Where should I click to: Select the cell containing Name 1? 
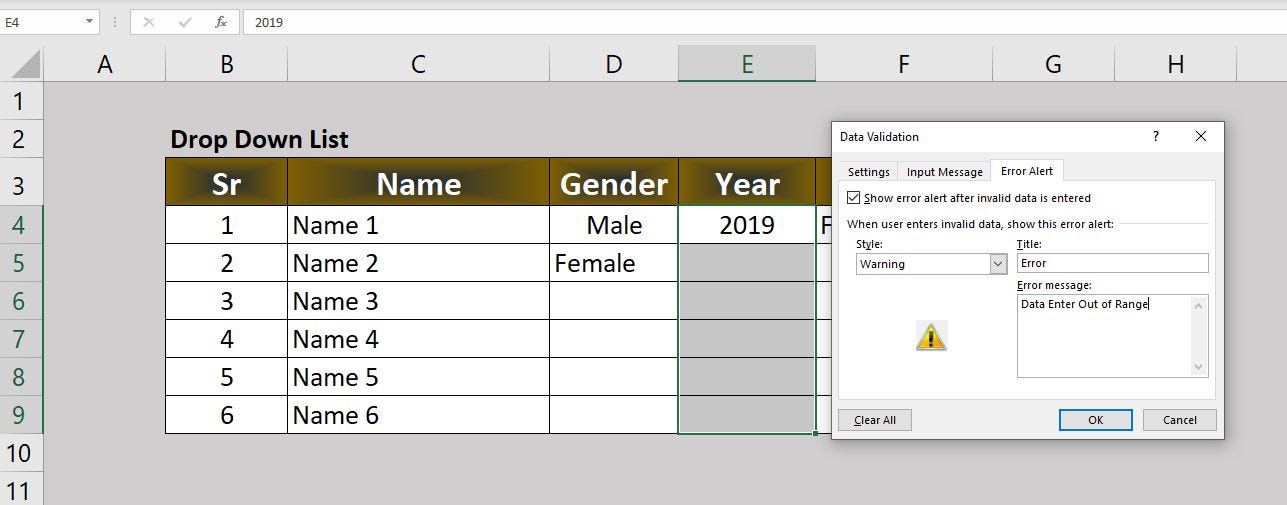coord(418,225)
